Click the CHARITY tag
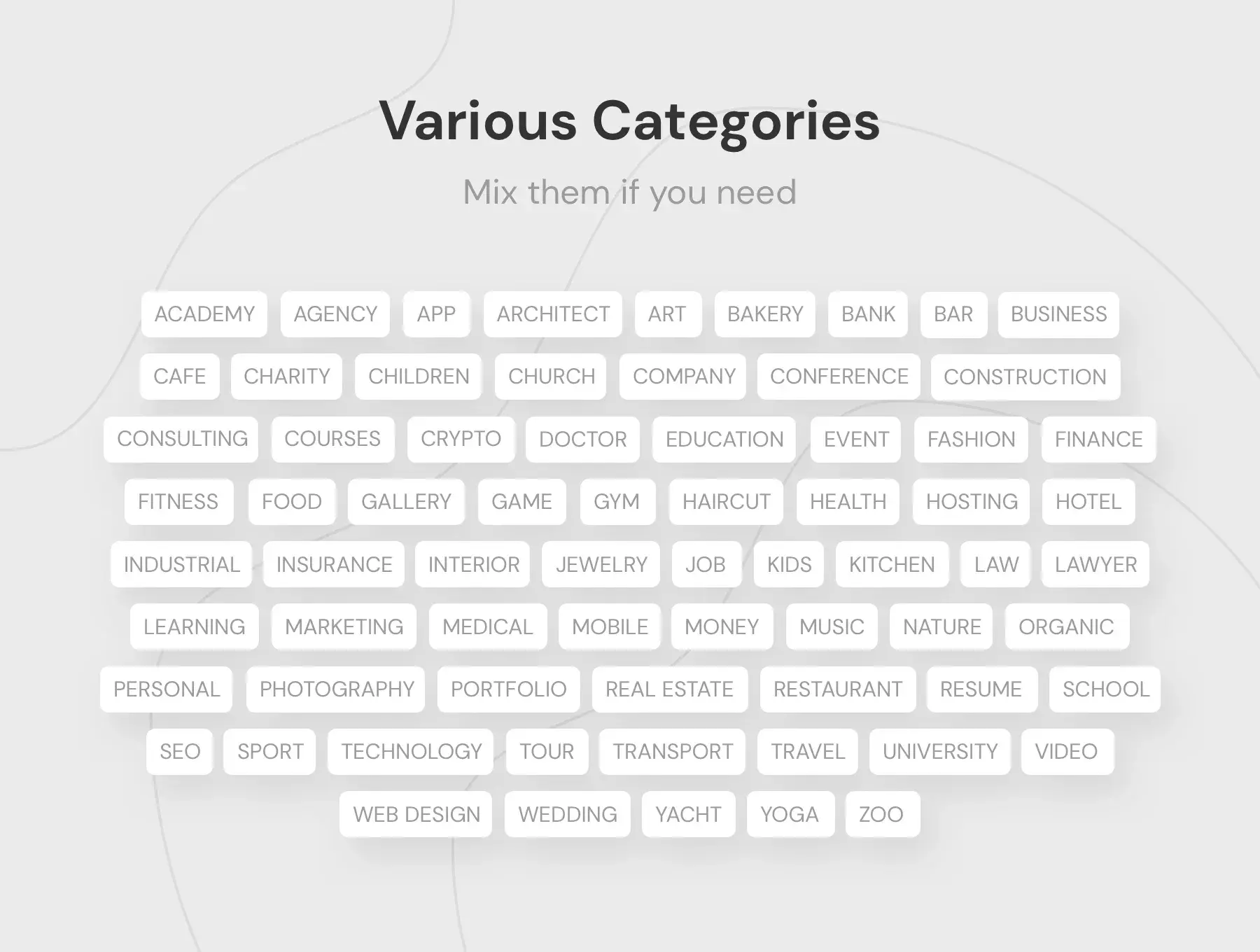 coord(287,377)
